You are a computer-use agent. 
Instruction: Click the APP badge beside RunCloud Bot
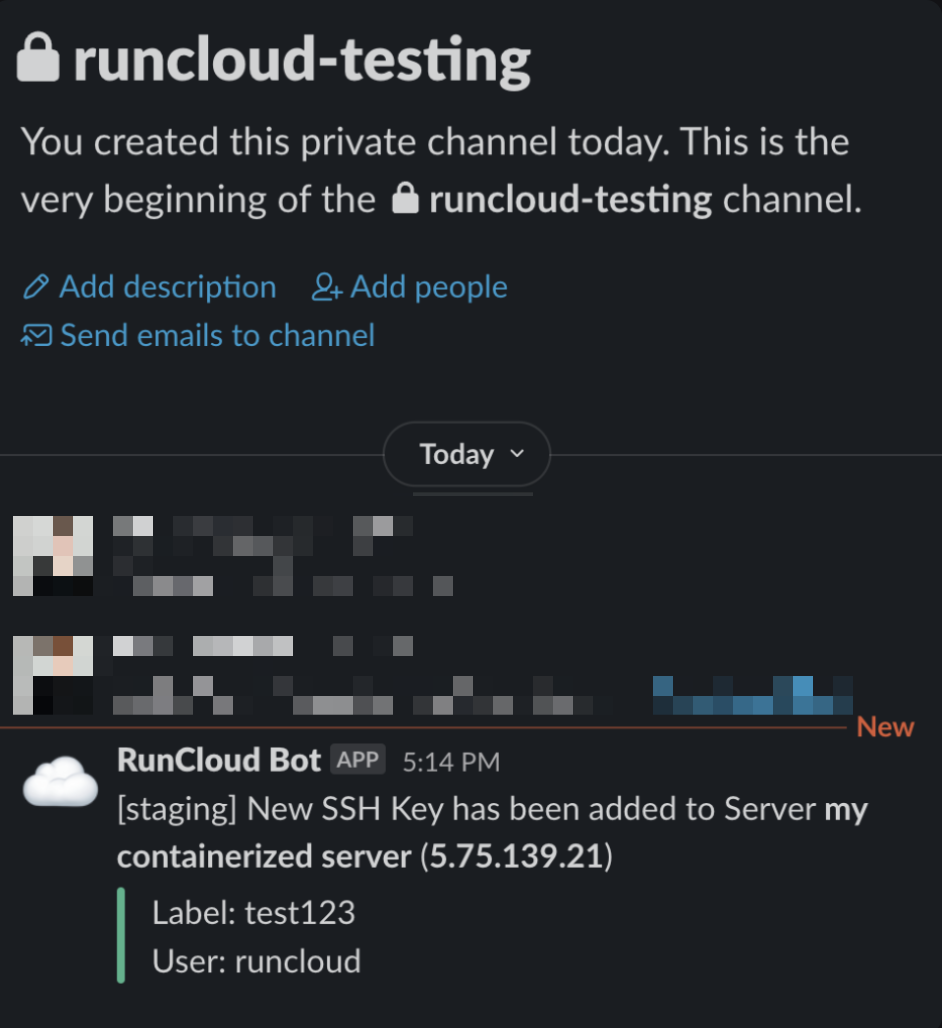pyautogui.click(x=358, y=760)
